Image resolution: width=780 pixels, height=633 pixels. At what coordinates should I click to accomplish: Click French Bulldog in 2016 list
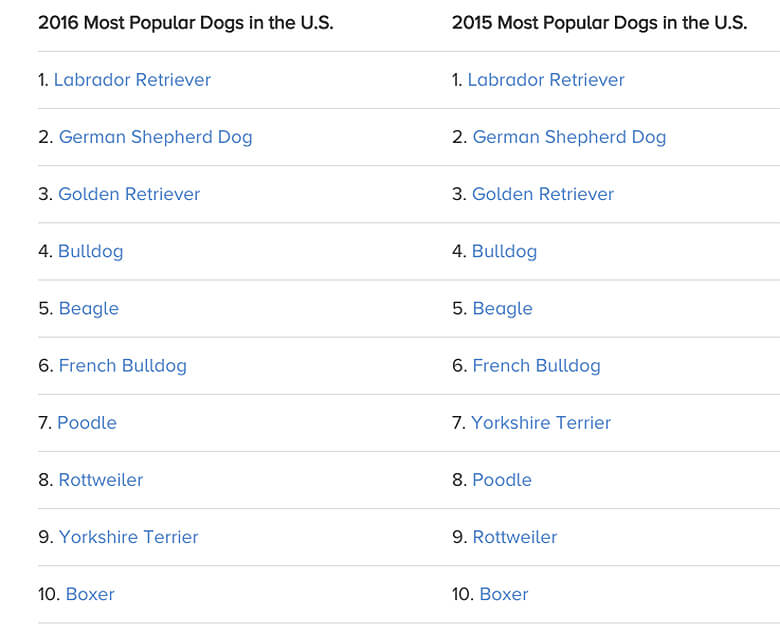pos(122,366)
